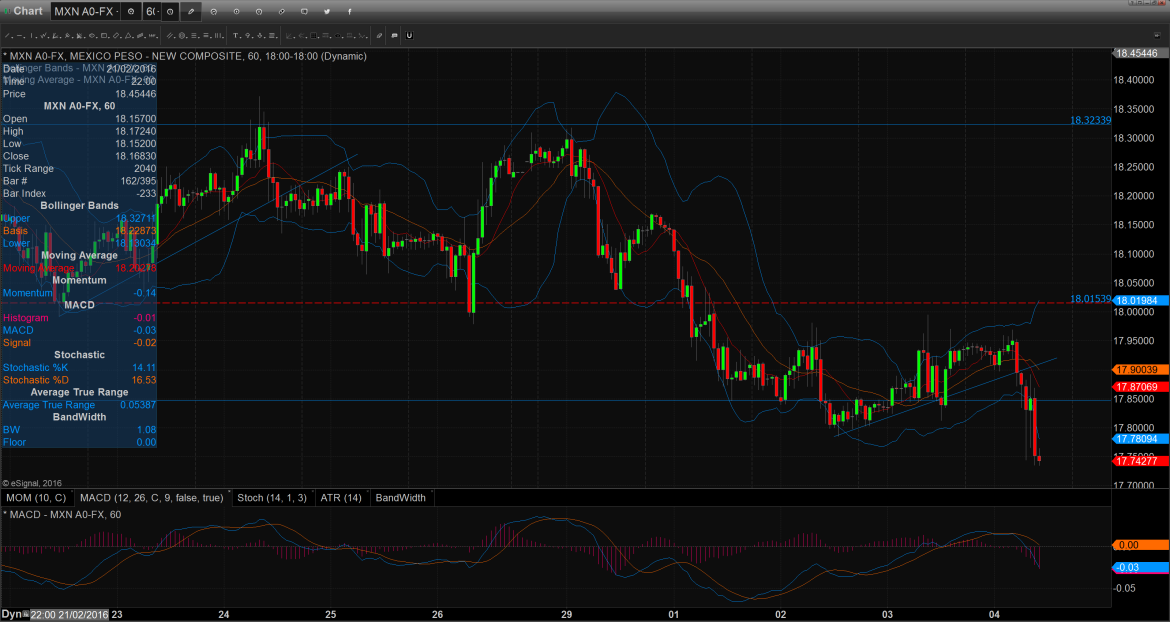Click the Floor value row
Image resolution: width=1170 pixels, height=622 pixels.
[x=79, y=442]
